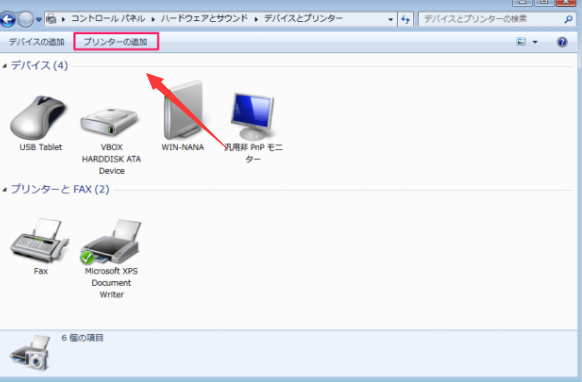Click the WIN-NANA label
Image resolution: width=582 pixels, height=382 pixels.
[183, 147]
